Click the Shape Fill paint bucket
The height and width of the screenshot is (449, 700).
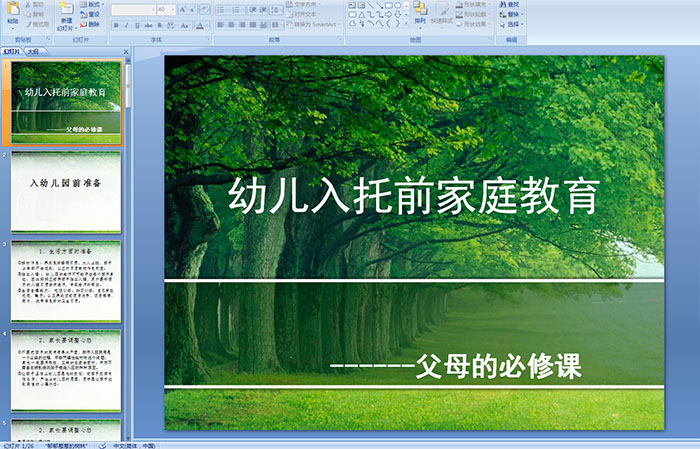pos(460,4)
